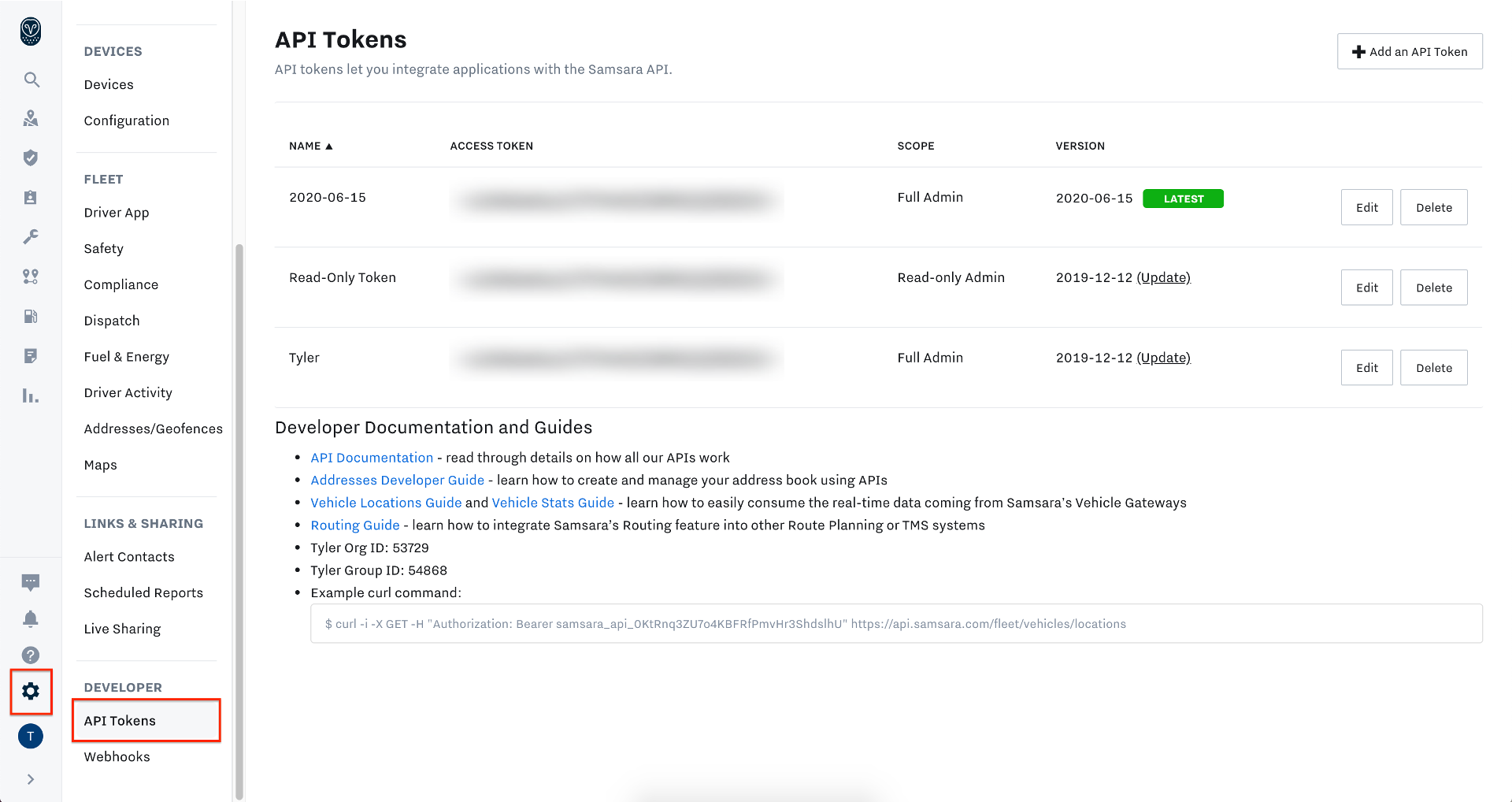Open Driver App settings
The height and width of the screenshot is (802, 1512).
[x=117, y=213]
